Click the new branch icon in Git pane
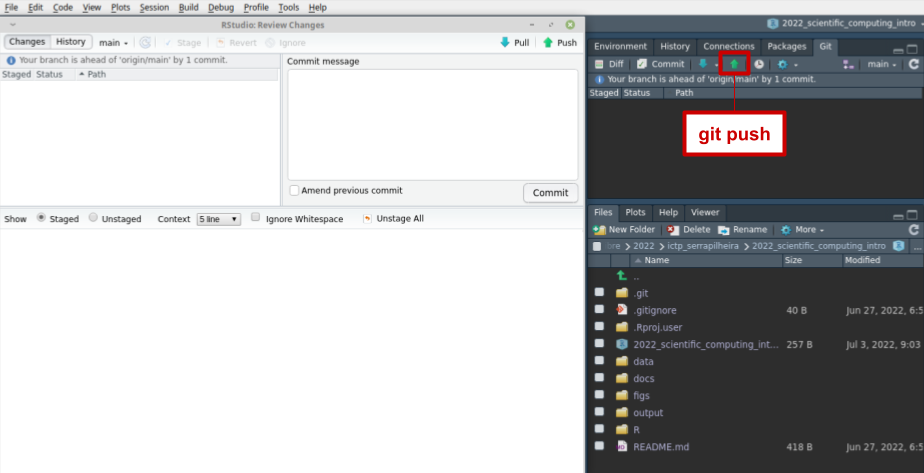 (x=849, y=64)
